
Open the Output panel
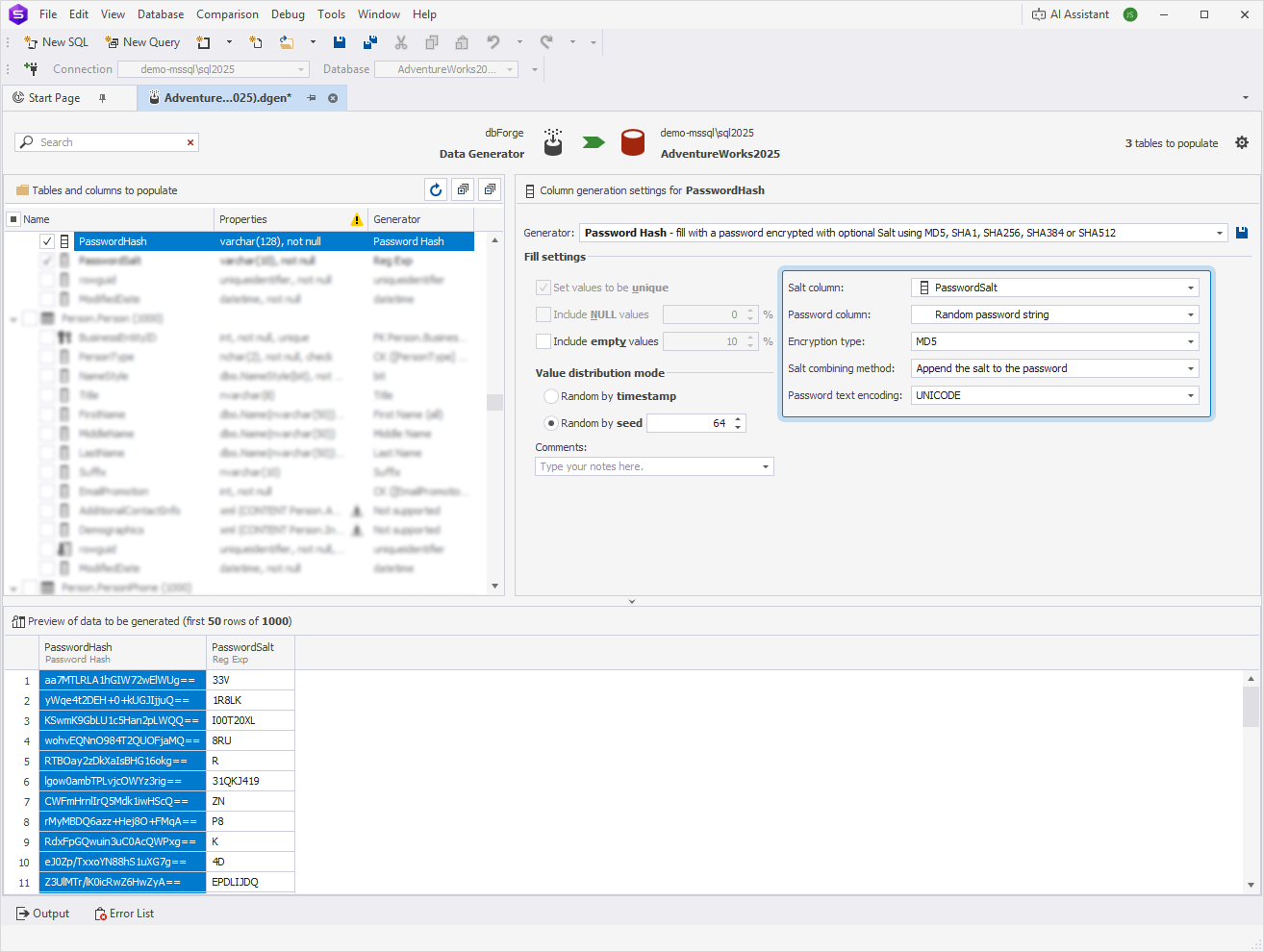tap(43, 914)
